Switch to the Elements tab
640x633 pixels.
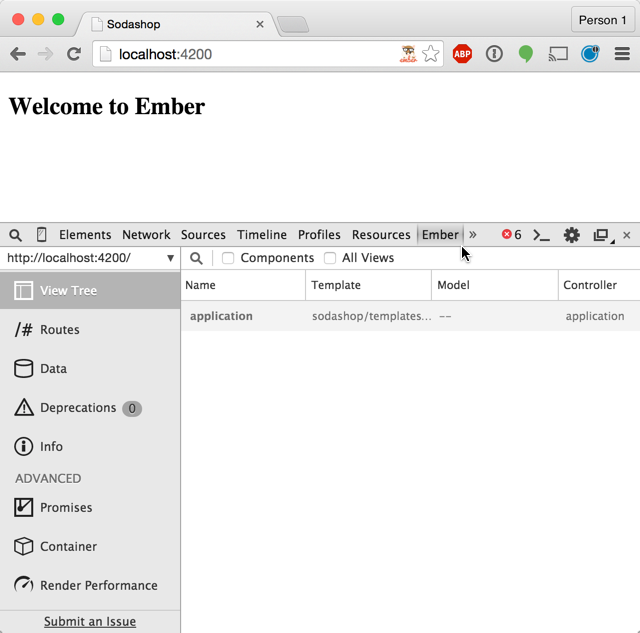pyautogui.click(x=85, y=235)
